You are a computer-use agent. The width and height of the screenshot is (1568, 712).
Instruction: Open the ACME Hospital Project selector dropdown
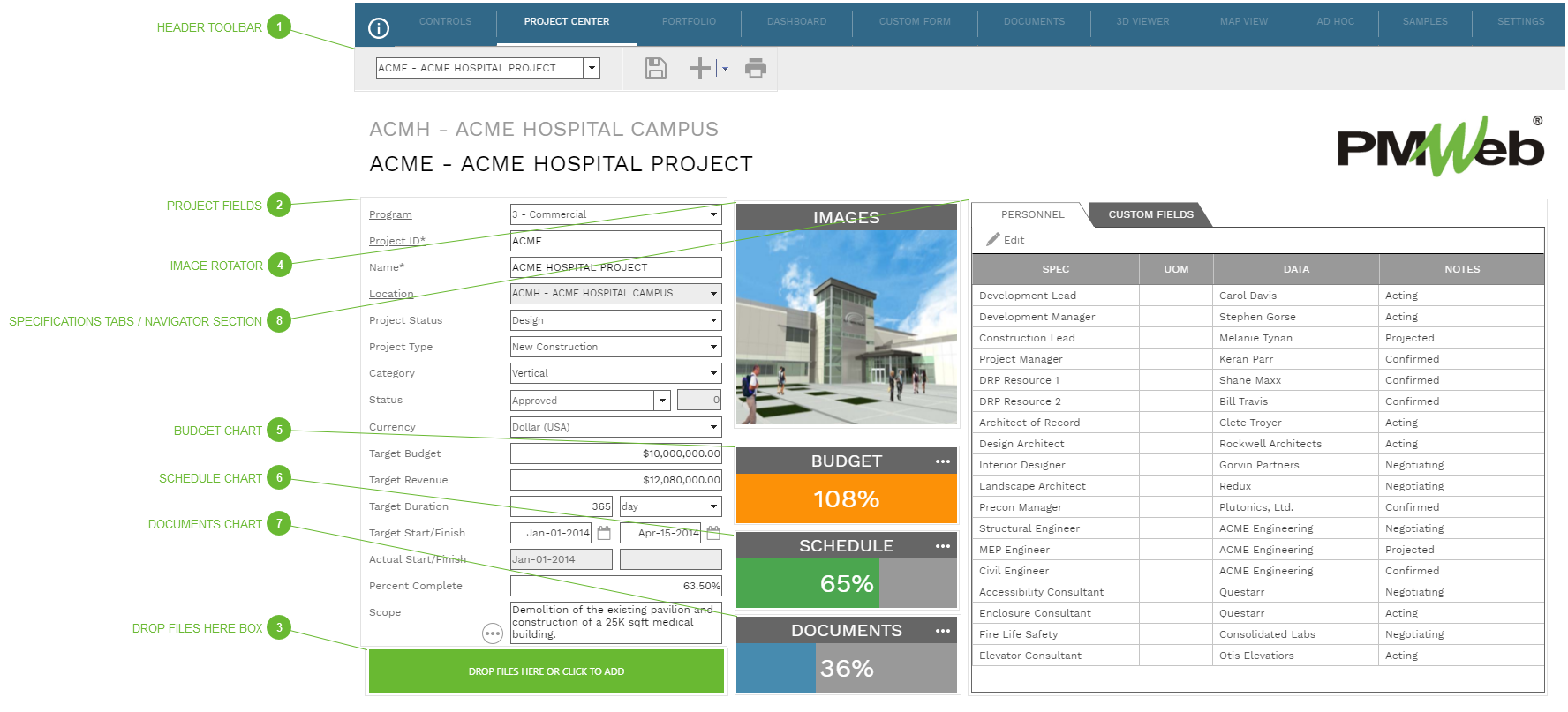coord(592,68)
